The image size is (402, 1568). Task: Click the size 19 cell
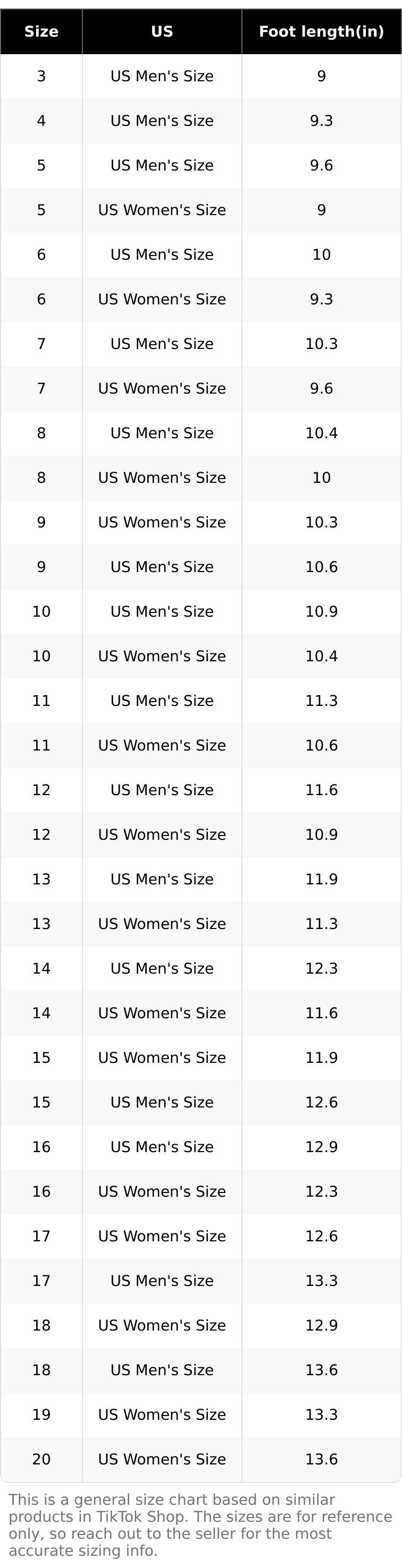point(41,1414)
